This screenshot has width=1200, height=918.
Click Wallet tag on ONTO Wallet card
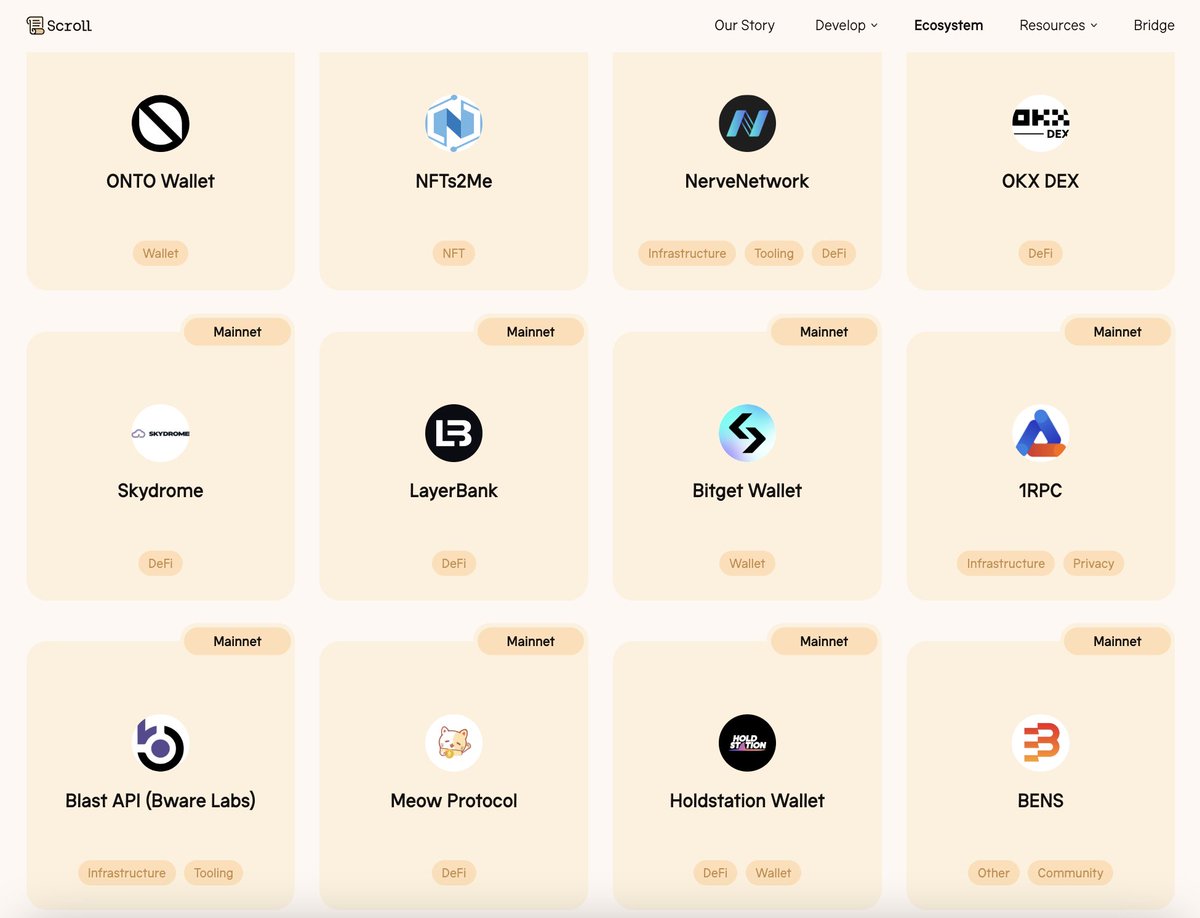click(x=160, y=253)
